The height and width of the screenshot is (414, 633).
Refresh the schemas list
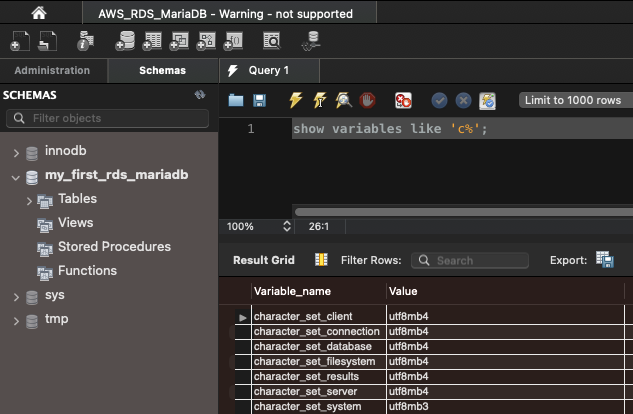coord(200,94)
